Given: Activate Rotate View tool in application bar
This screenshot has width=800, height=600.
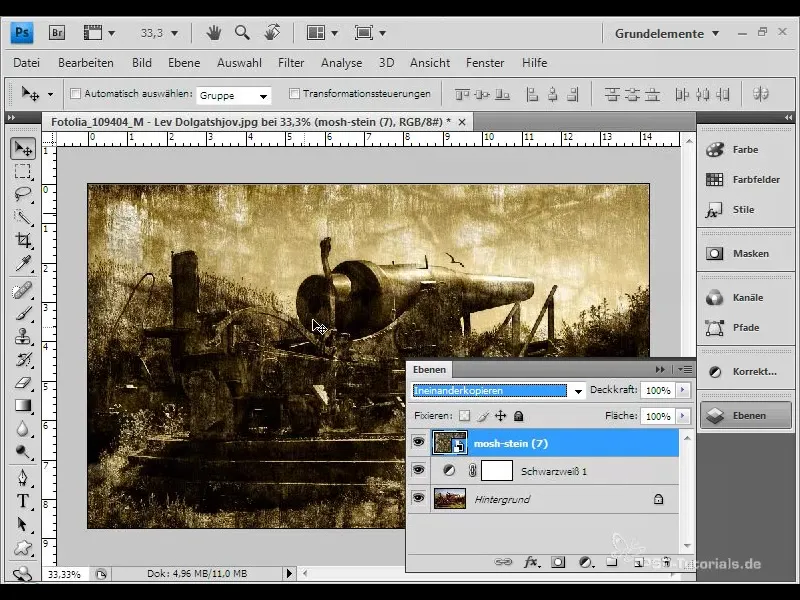Looking at the screenshot, I should 272,33.
